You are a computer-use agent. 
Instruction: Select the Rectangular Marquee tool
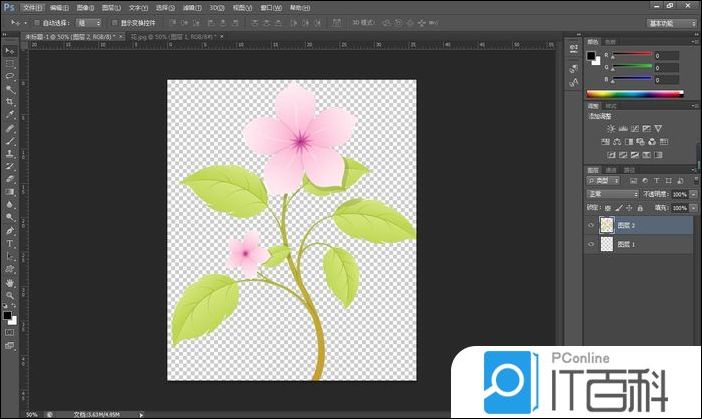click(x=10, y=63)
